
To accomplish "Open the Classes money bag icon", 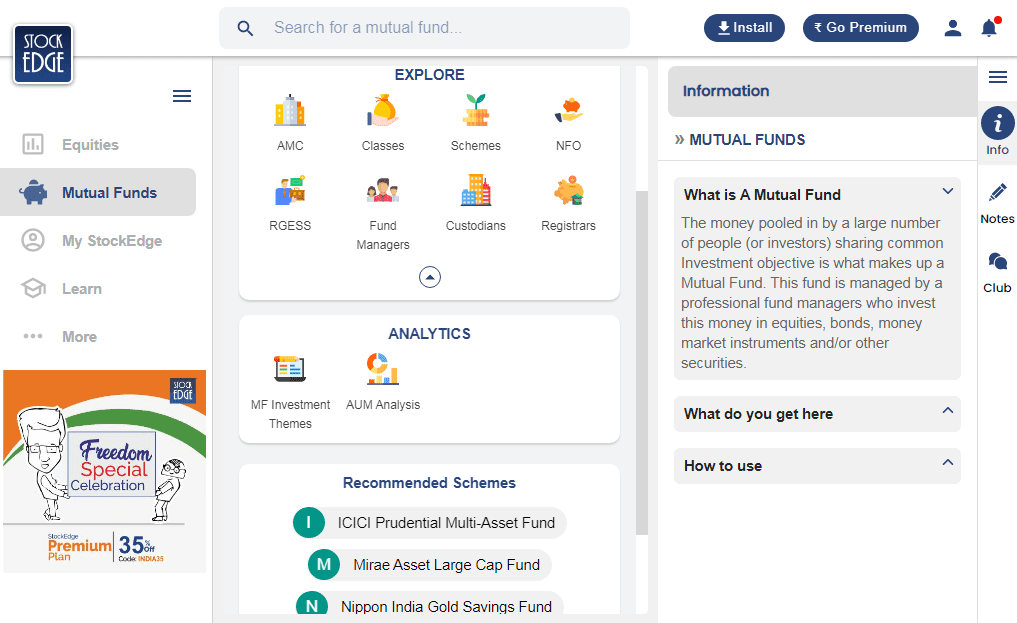I will 383,110.
